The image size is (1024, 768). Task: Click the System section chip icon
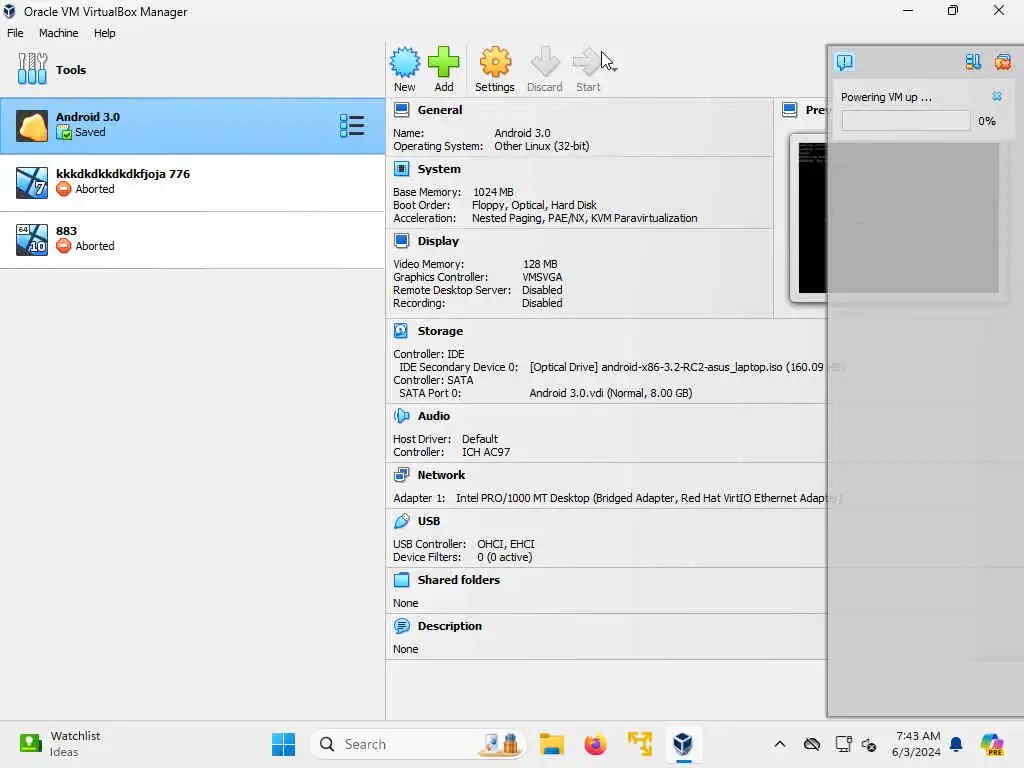point(401,169)
